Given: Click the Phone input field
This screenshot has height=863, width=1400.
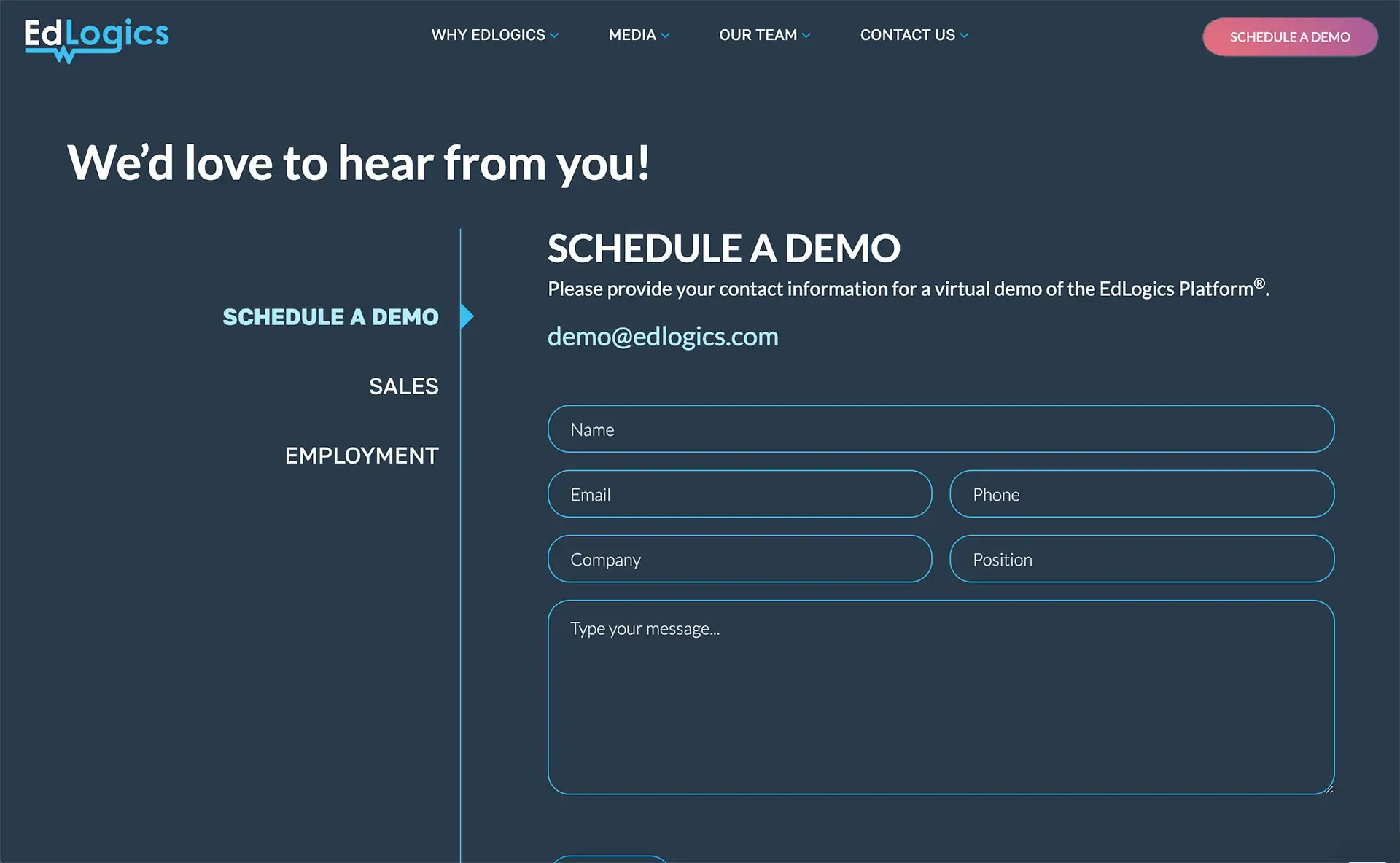Looking at the screenshot, I should (x=1141, y=494).
